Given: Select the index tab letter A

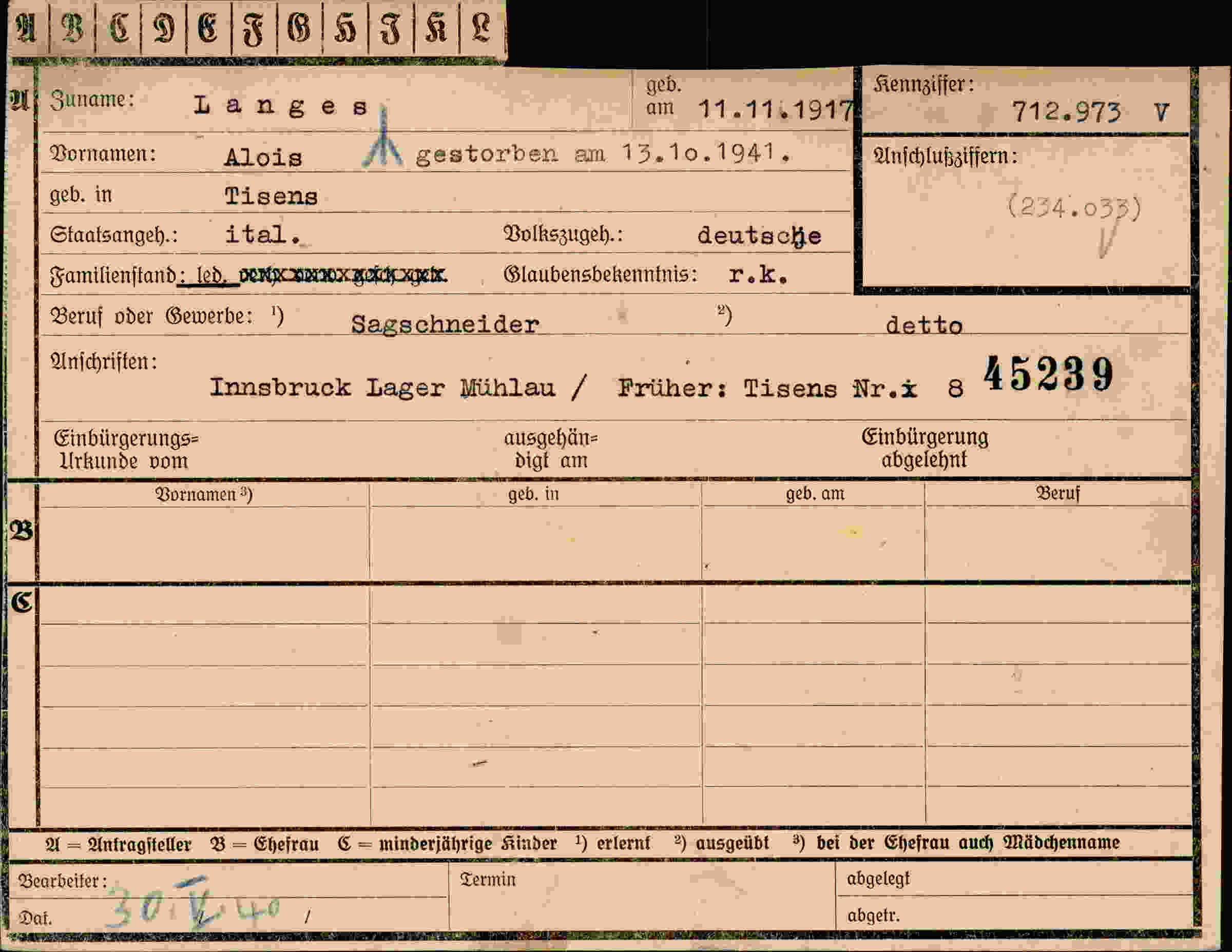Looking at the screenshot, I should click(x=27, y=29).
